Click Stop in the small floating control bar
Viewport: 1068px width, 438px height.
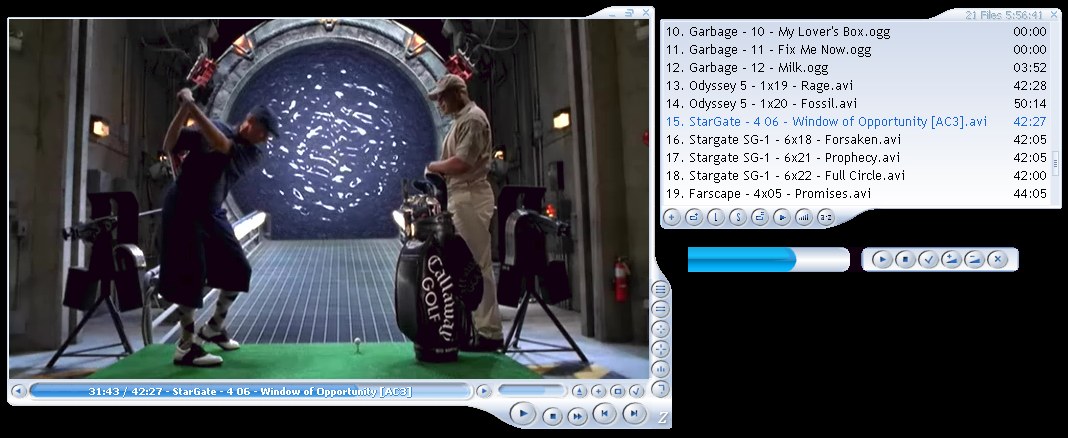905,260
